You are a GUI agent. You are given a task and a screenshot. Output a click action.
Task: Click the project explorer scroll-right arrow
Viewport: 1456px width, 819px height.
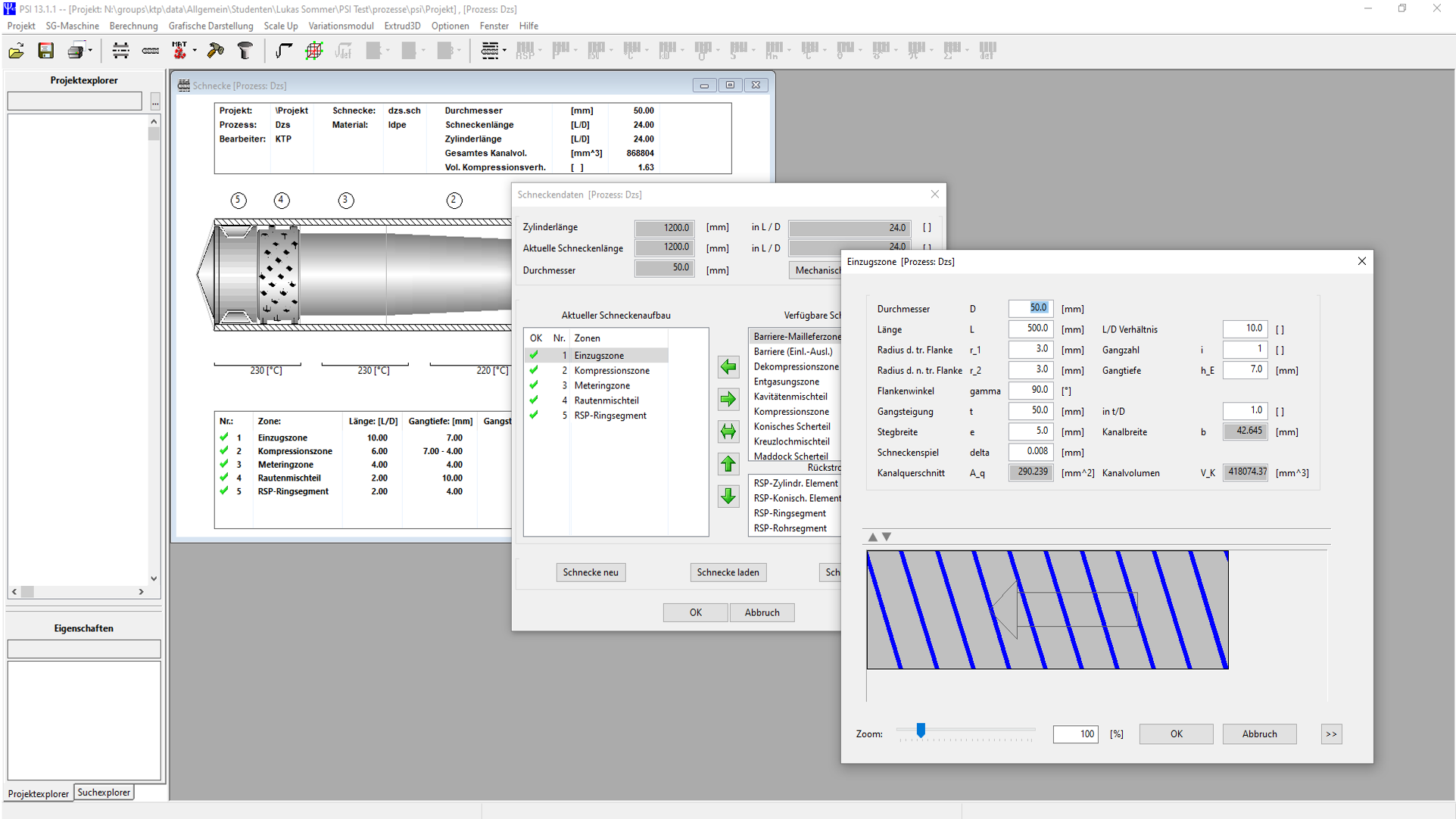(141, 592)
